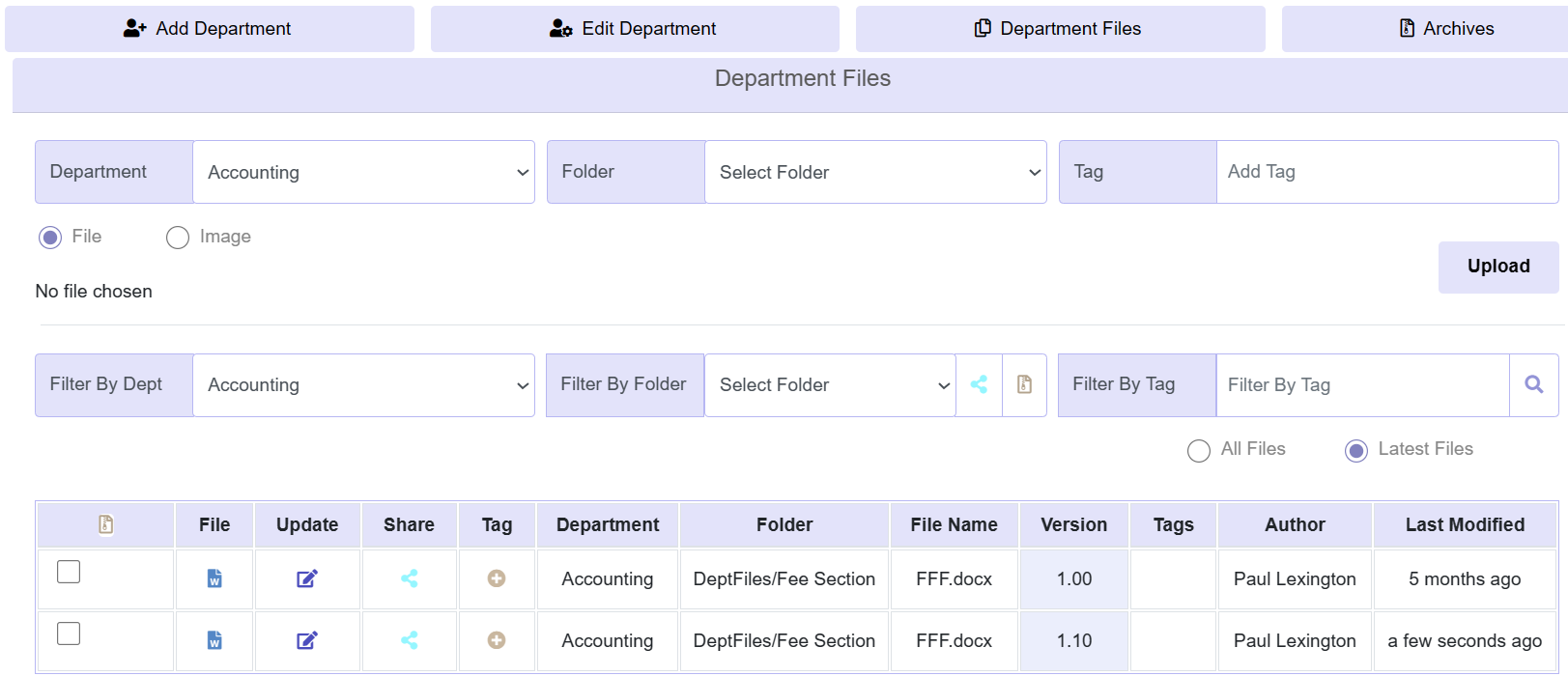1568x676 pixels.
Task: Click version cell 1.10
Action: [x=1074, y=640]
